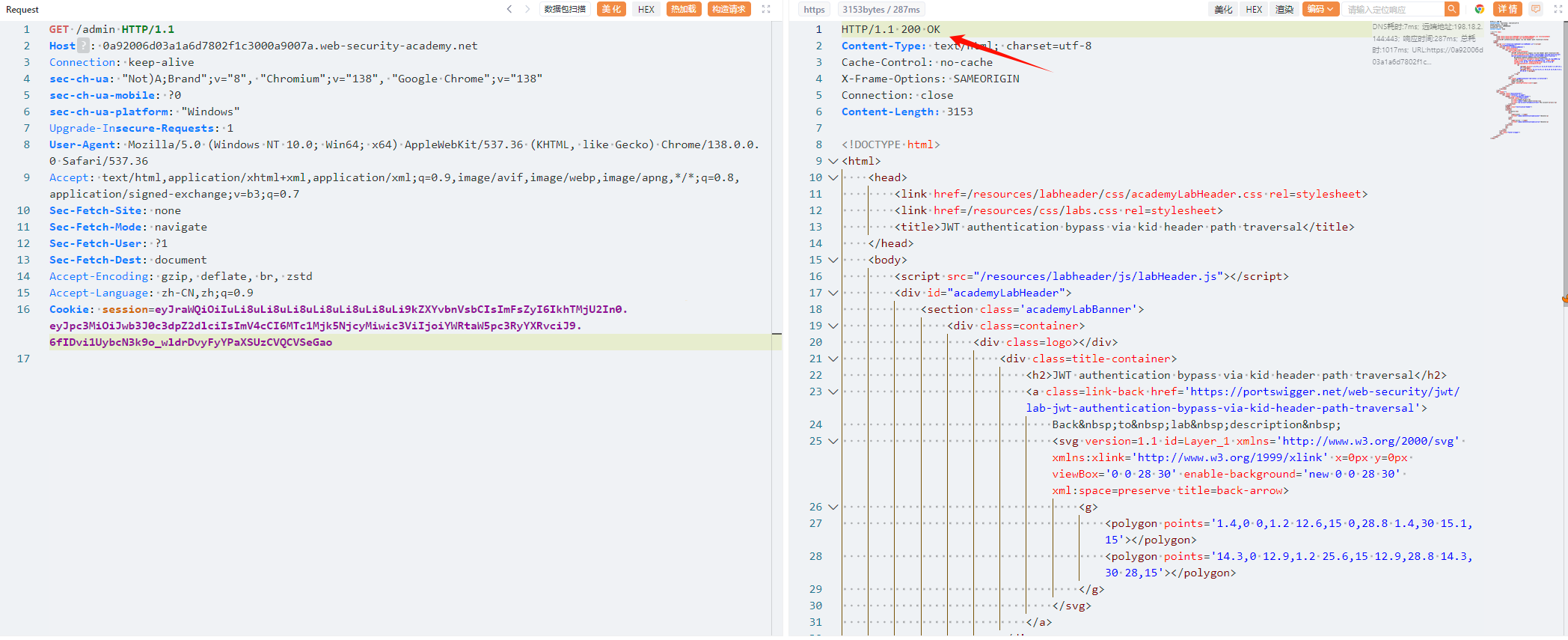
Task: Click 'Content-Length: 3153' response header
Action: tap(907, 112)
